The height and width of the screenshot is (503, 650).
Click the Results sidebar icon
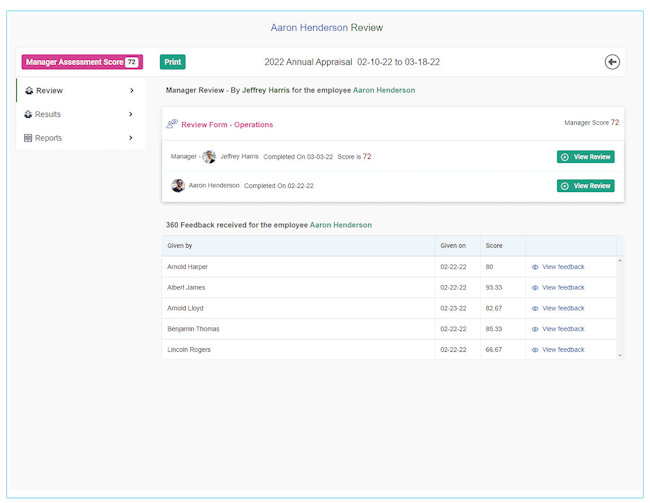[28, 114]
